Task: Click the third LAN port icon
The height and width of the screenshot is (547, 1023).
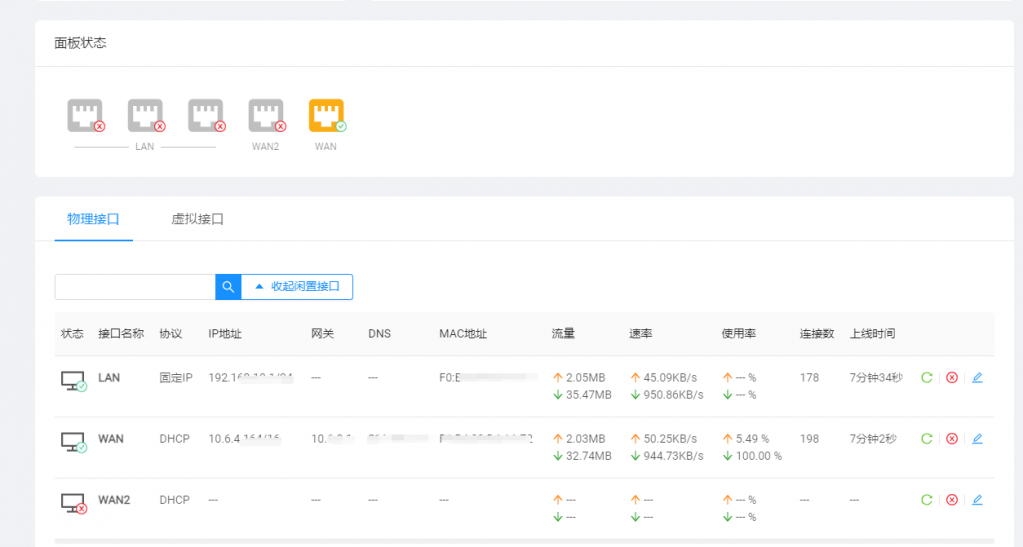Action: pyautogui.click(x=206, y=115)
